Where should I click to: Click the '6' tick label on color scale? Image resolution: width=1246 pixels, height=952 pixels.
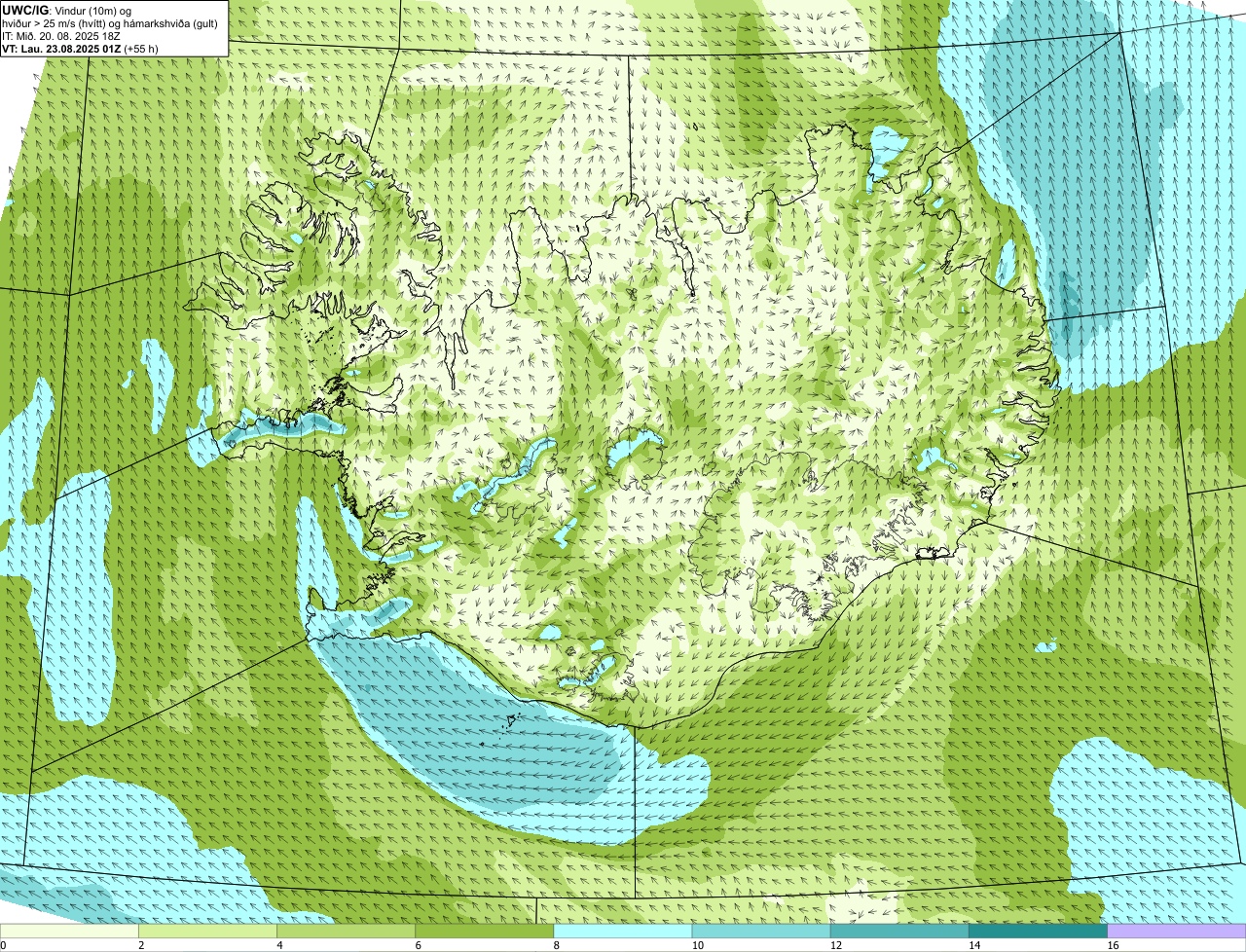coord(419,945)
